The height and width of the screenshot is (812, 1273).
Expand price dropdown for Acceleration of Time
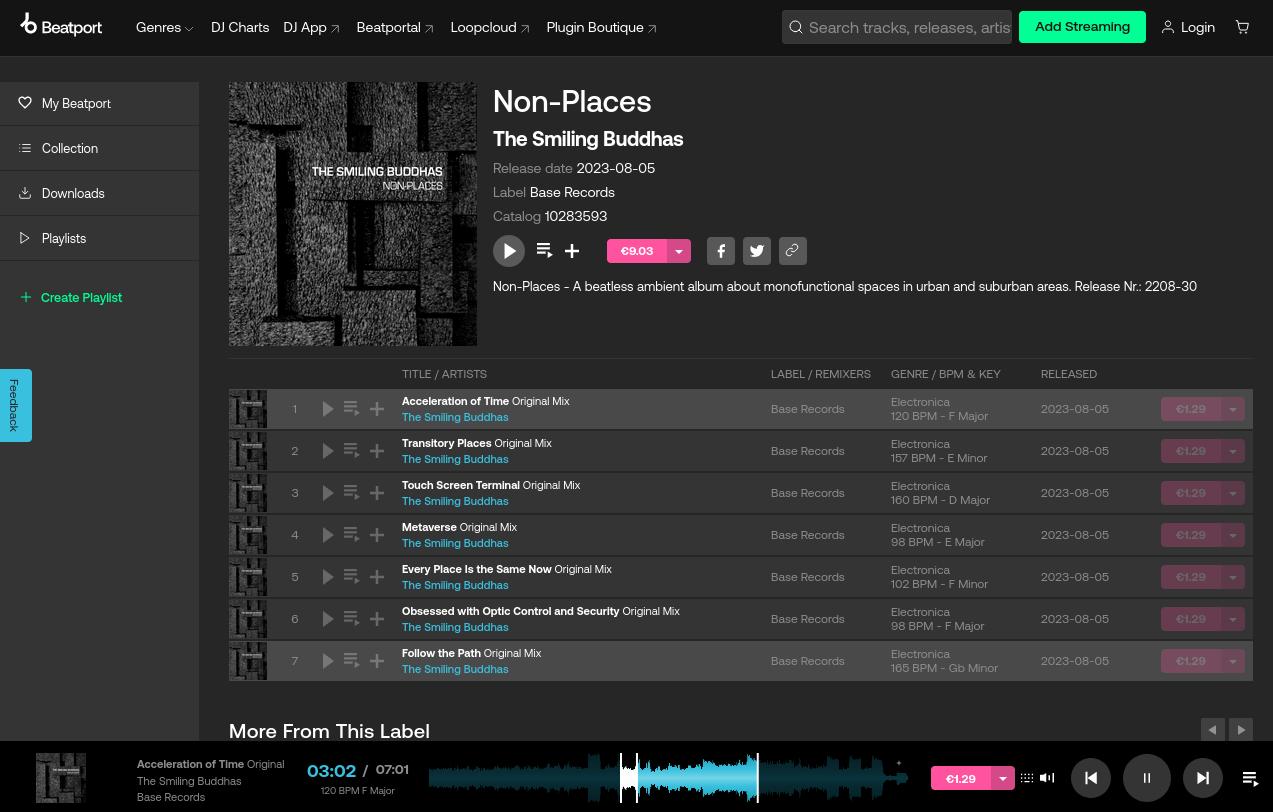pyautogui.click(x=1233, y=409)
